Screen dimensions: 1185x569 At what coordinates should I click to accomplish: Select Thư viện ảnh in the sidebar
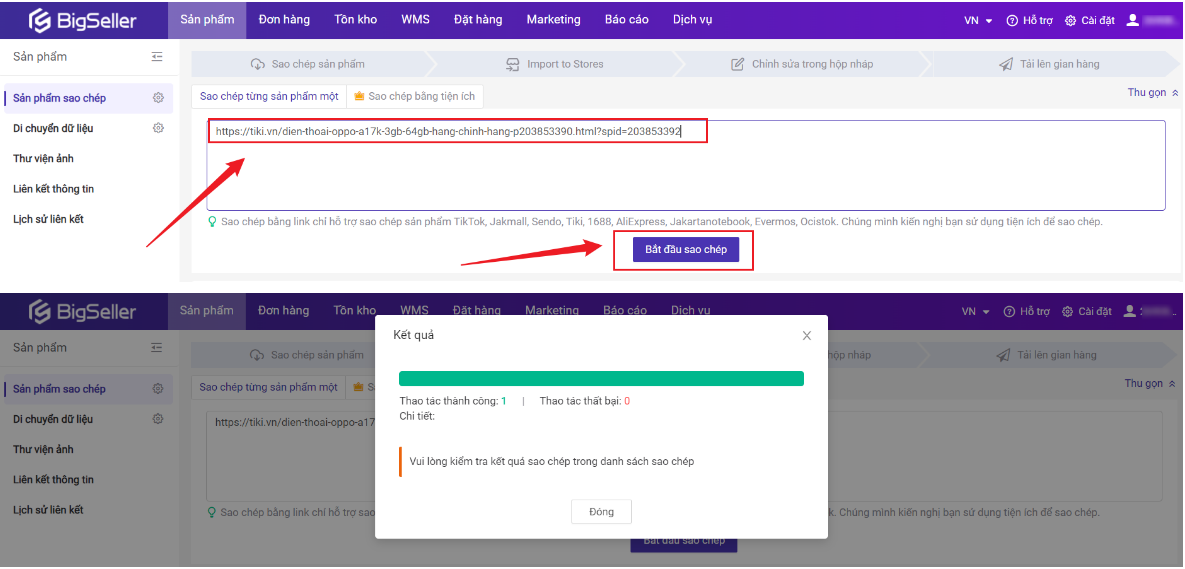(43, 158)
